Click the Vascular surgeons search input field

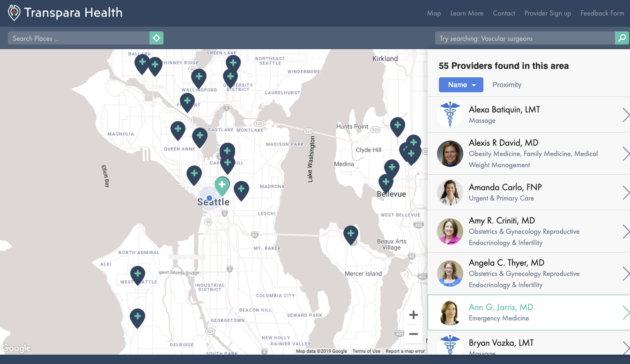(x=525, y=38)
